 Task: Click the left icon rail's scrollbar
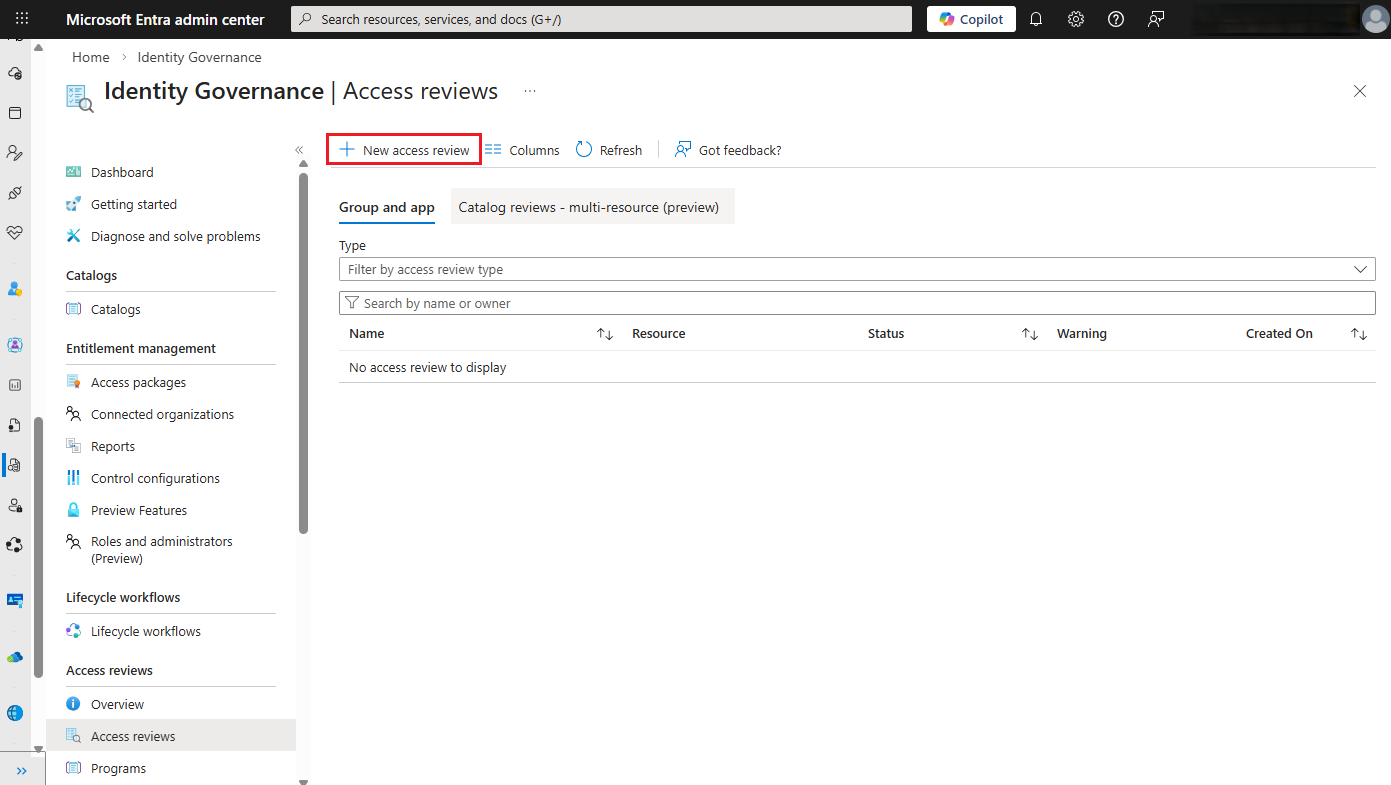[x=39, y=547]
